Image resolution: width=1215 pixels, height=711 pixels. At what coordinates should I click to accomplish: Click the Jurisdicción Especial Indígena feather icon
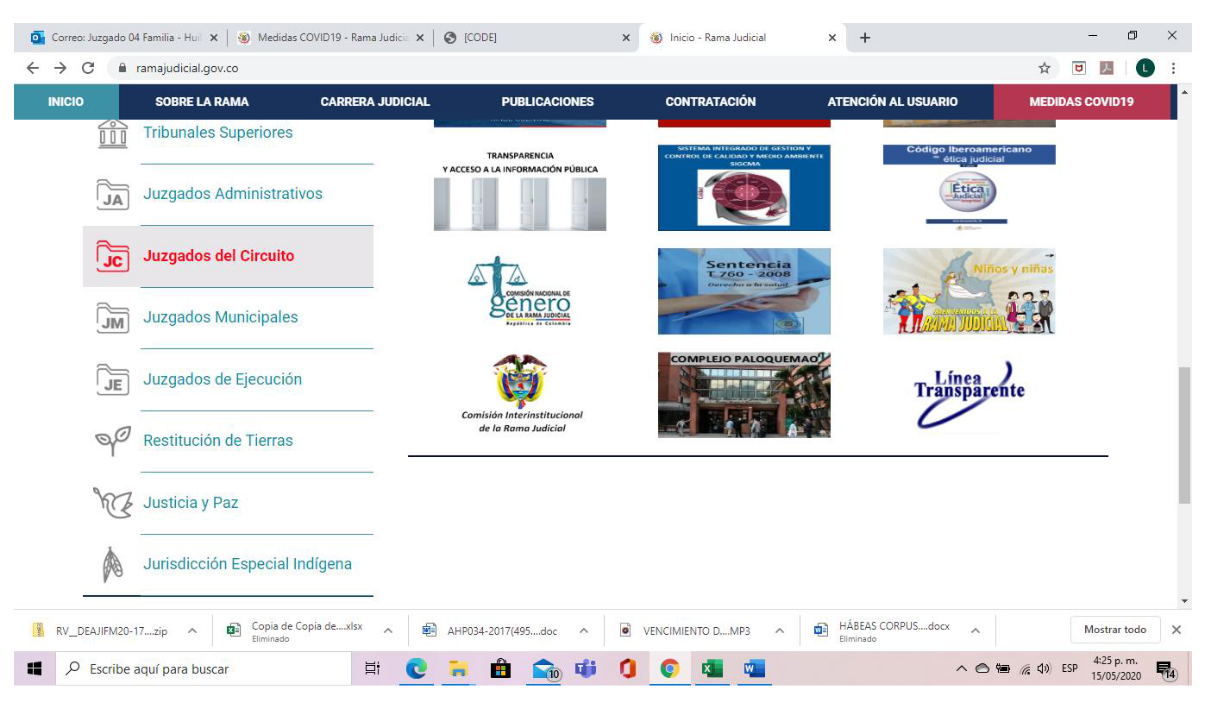coord(113,565)
